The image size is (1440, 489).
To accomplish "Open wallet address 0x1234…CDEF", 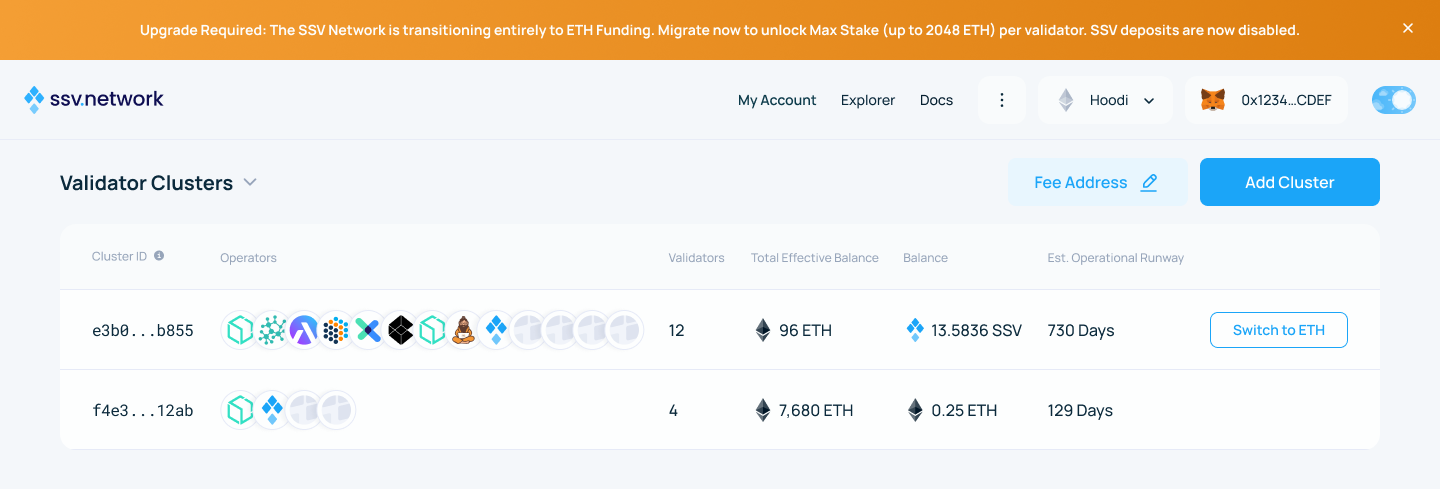I will 1286,100.
